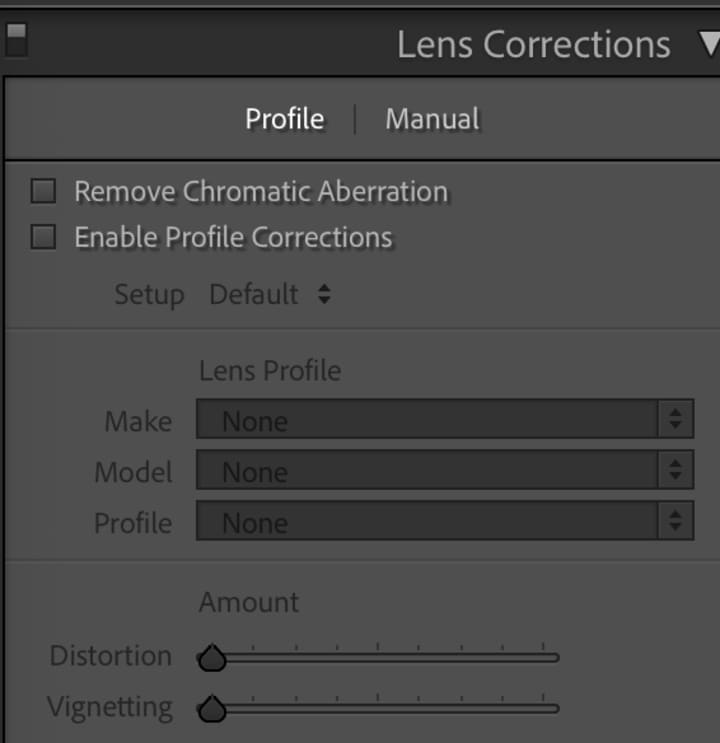
Task: Switch to the Profile tab
Action: [x=285, y=119]
